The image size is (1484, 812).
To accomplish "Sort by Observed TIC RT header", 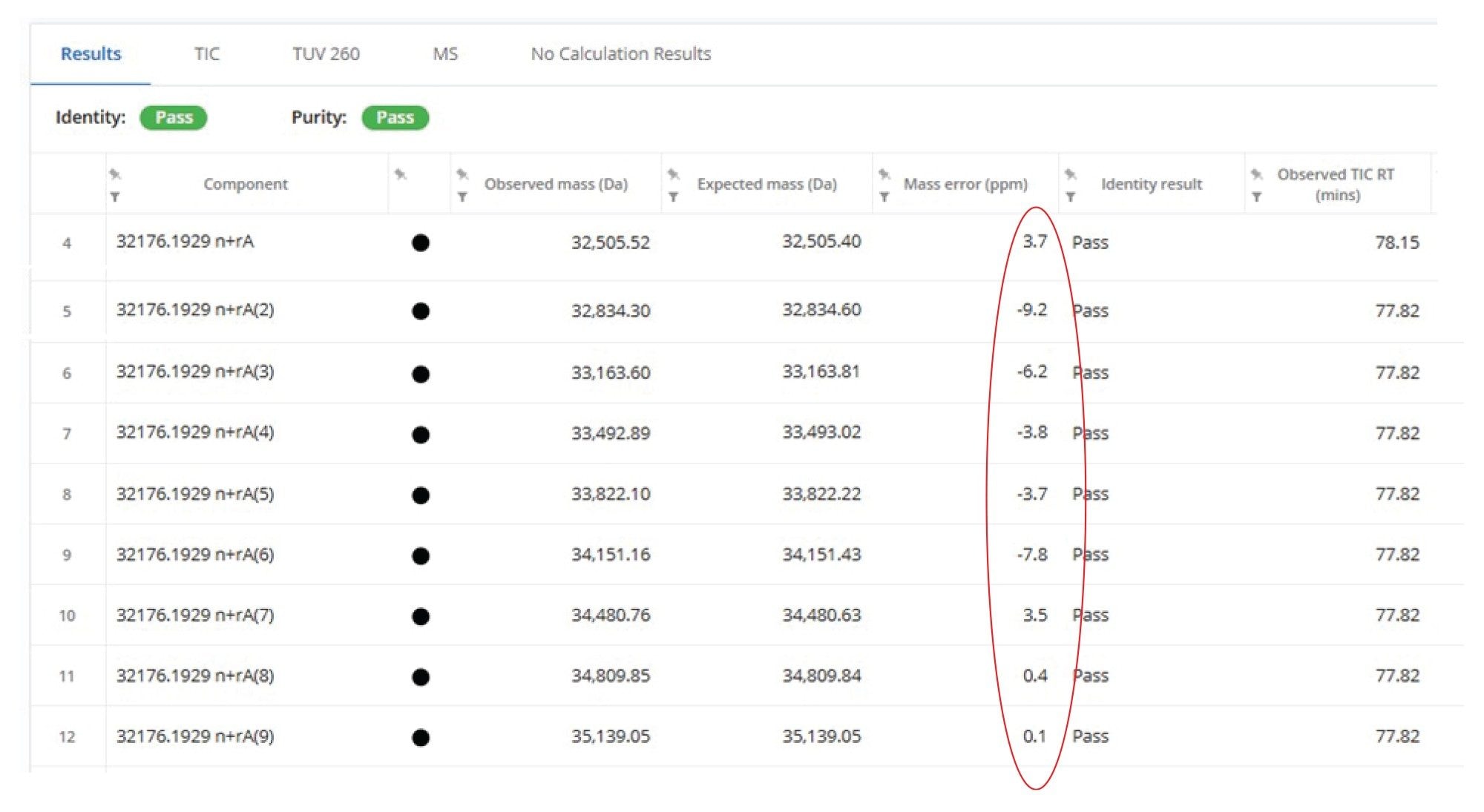I will (1336, 185).
